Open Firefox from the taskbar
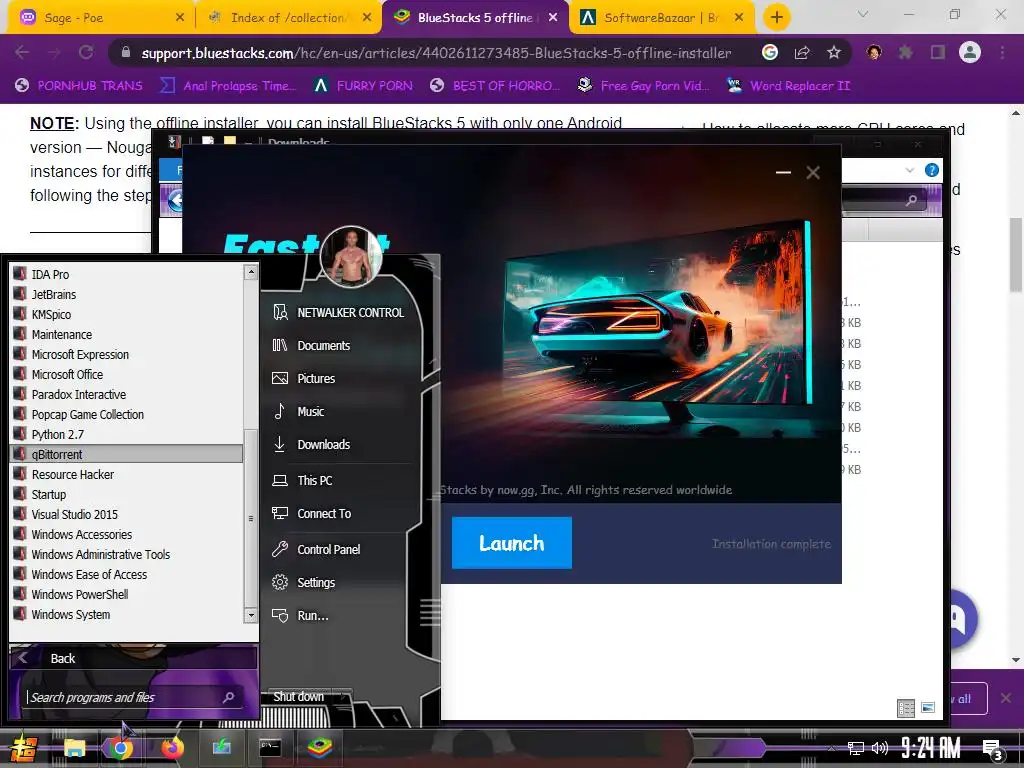The image size is (1024, 768). 172,748
